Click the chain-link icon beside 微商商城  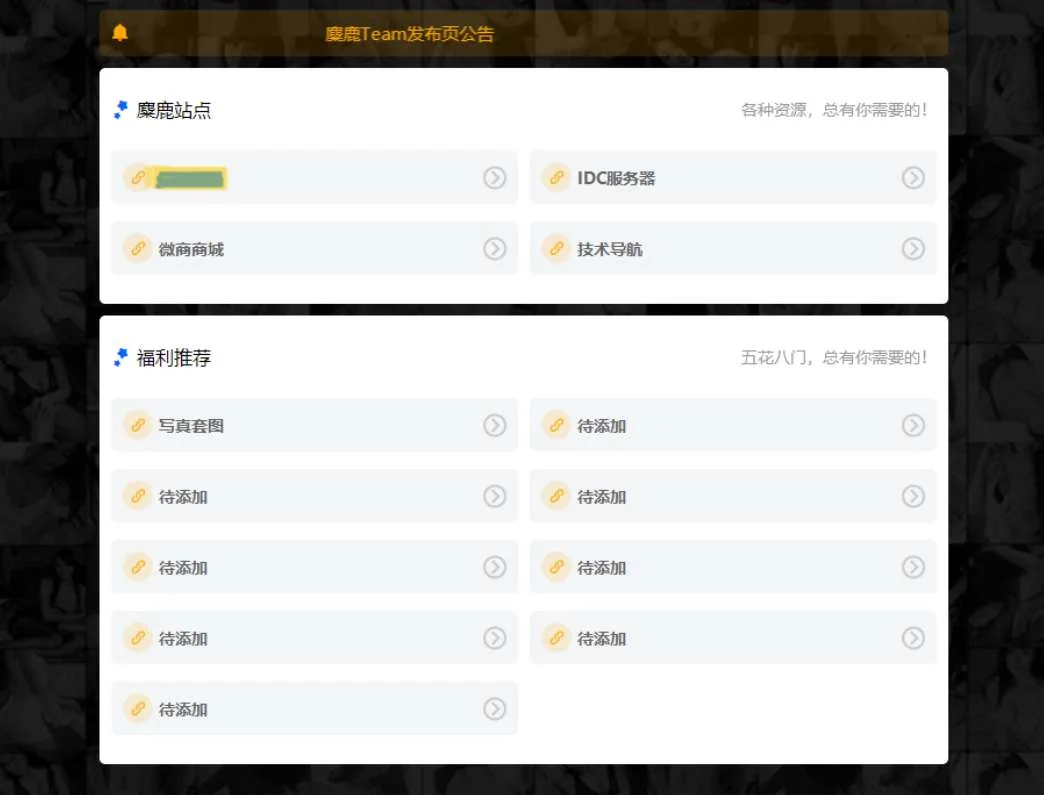point(138,248)
